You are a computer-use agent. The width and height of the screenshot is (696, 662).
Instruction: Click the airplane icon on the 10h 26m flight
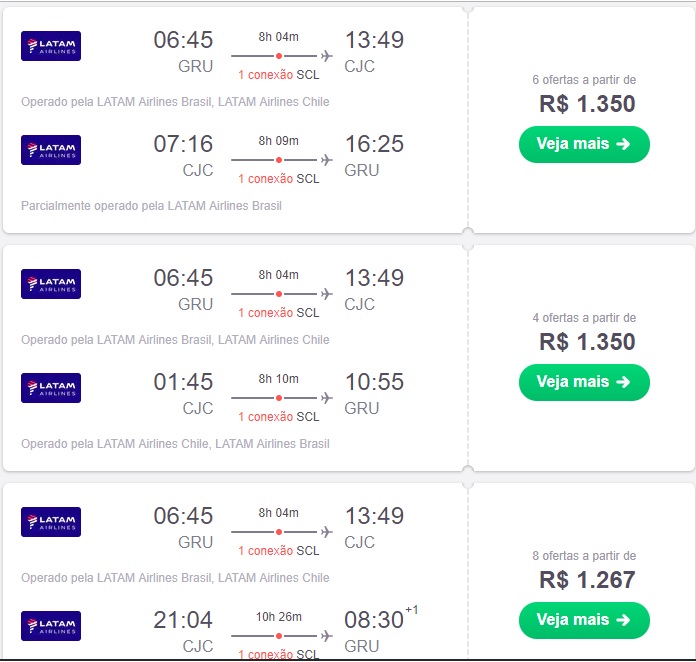(x=326, y=636)
